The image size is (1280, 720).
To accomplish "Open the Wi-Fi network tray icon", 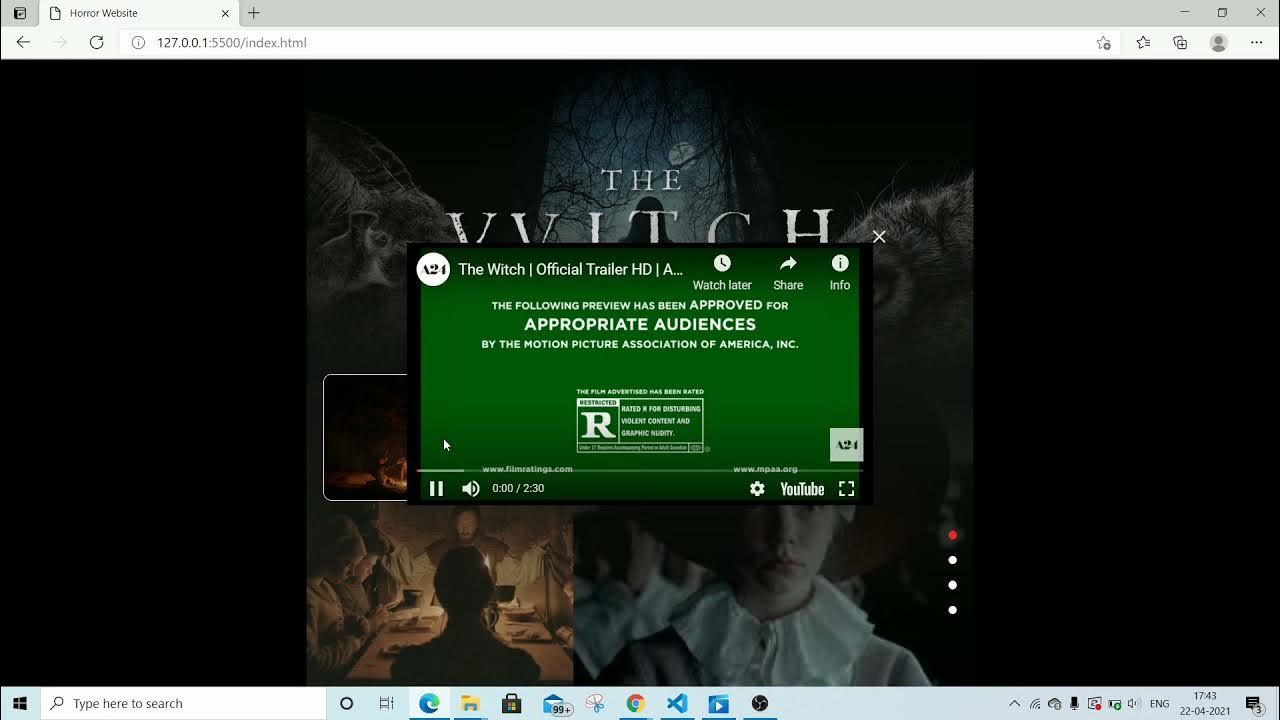I will [1035, 703].
